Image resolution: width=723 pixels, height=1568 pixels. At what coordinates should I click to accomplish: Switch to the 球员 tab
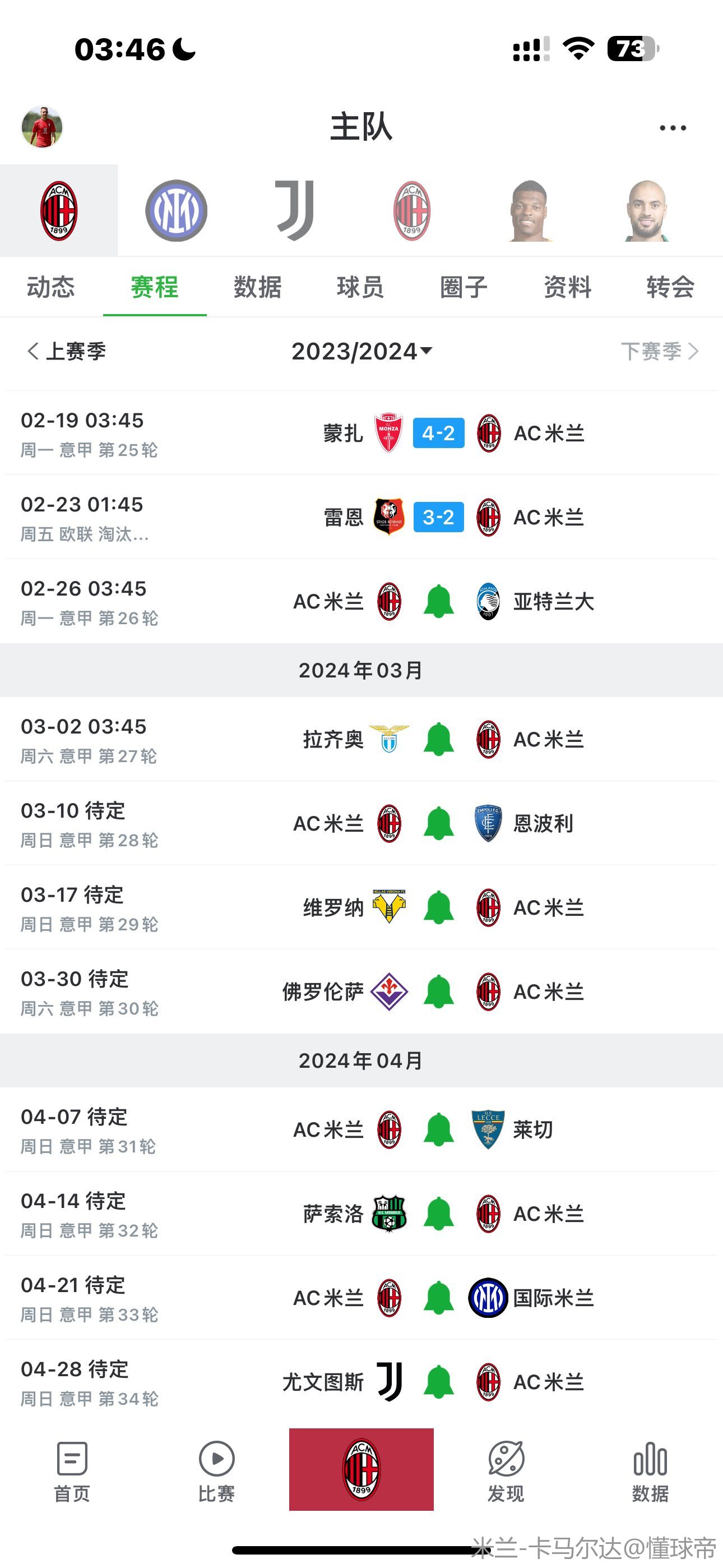coord(360,287)
